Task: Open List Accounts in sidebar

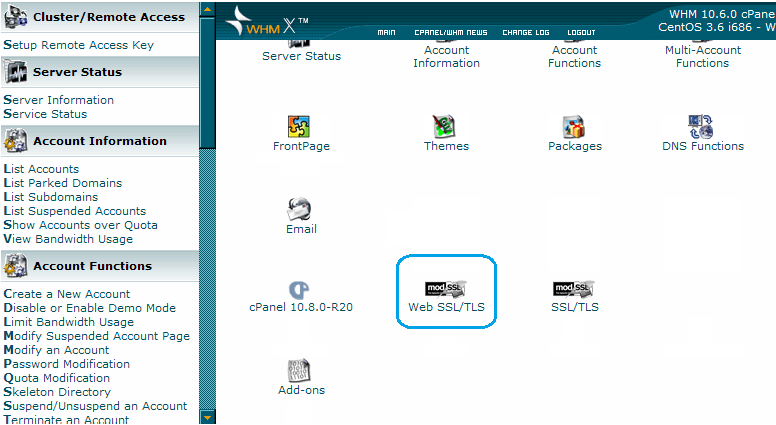Action: 41,169
